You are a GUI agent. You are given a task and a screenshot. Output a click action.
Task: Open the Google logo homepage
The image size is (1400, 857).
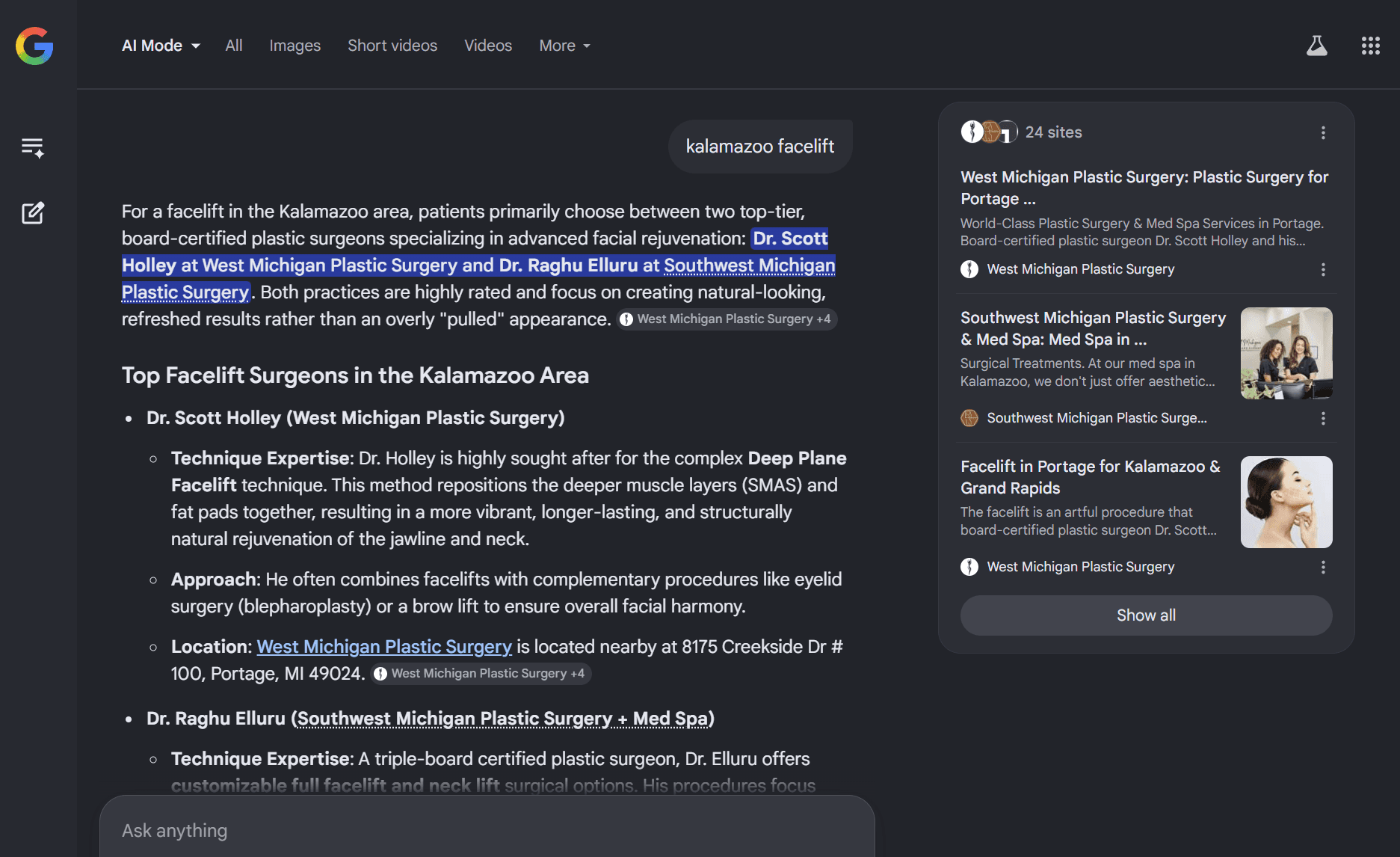pyautogui.click(x=34, y=46)
